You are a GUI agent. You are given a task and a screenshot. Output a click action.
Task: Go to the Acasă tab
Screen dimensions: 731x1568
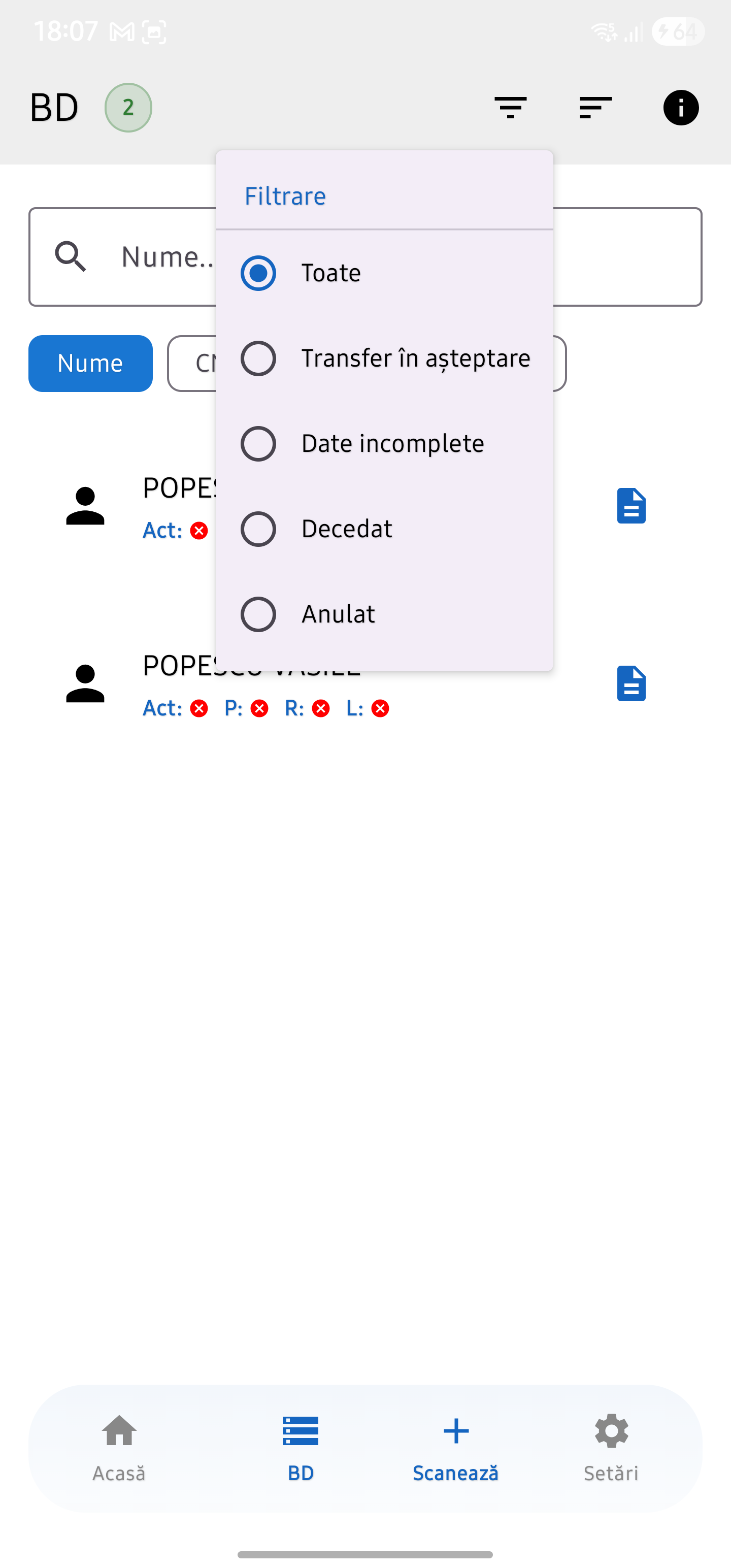(x=119, y=1448)
